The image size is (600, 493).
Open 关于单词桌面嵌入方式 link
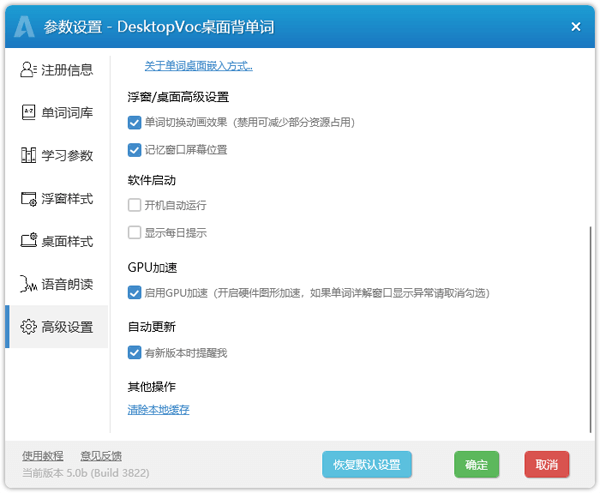[199, 66]
